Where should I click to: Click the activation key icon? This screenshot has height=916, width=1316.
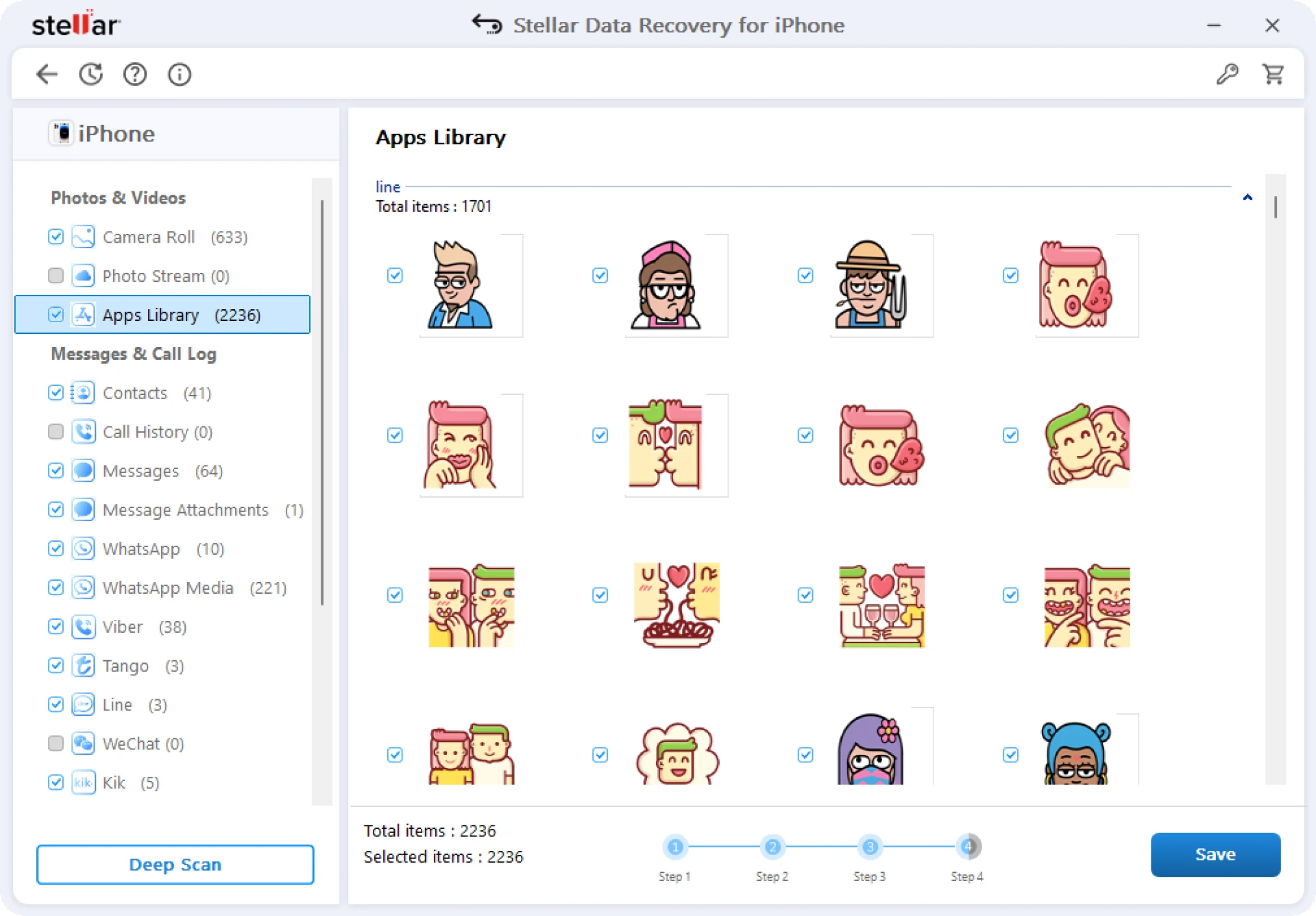[x=1228, y=74]
